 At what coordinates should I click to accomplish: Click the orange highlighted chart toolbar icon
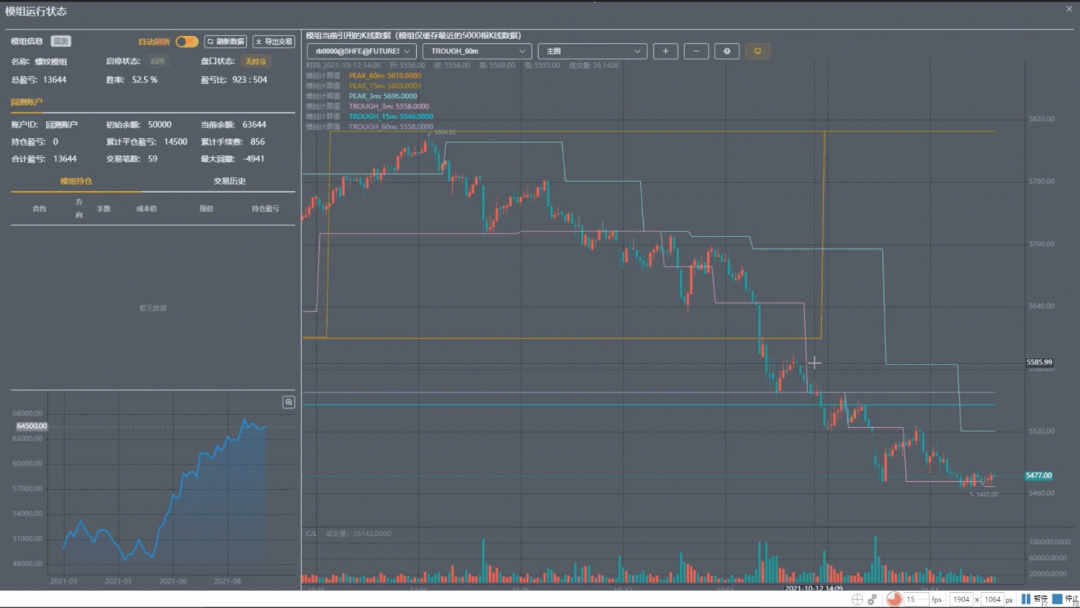pyautogui.click(x=757, y=51)
